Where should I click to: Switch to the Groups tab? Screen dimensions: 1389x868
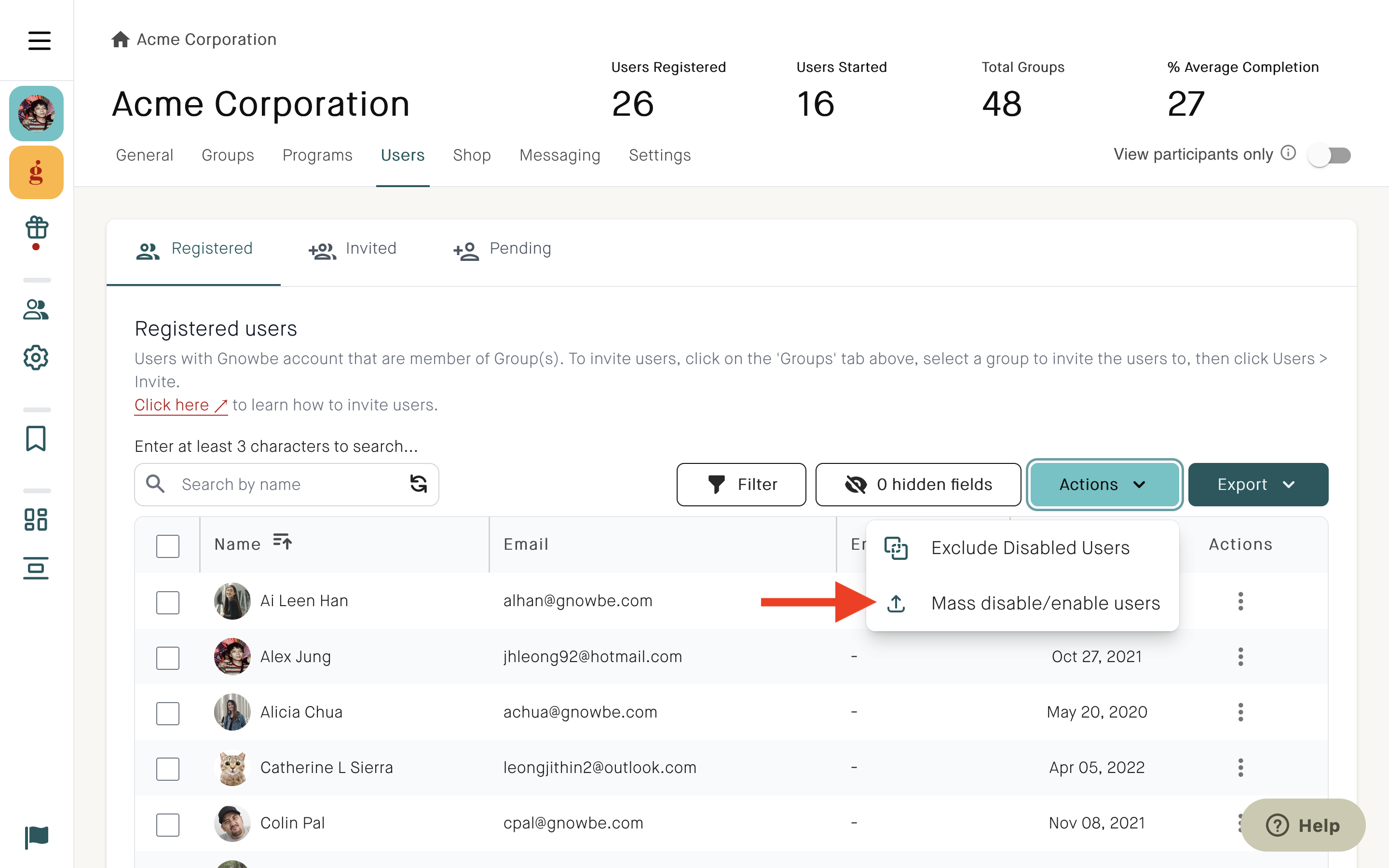coord(228,155)
